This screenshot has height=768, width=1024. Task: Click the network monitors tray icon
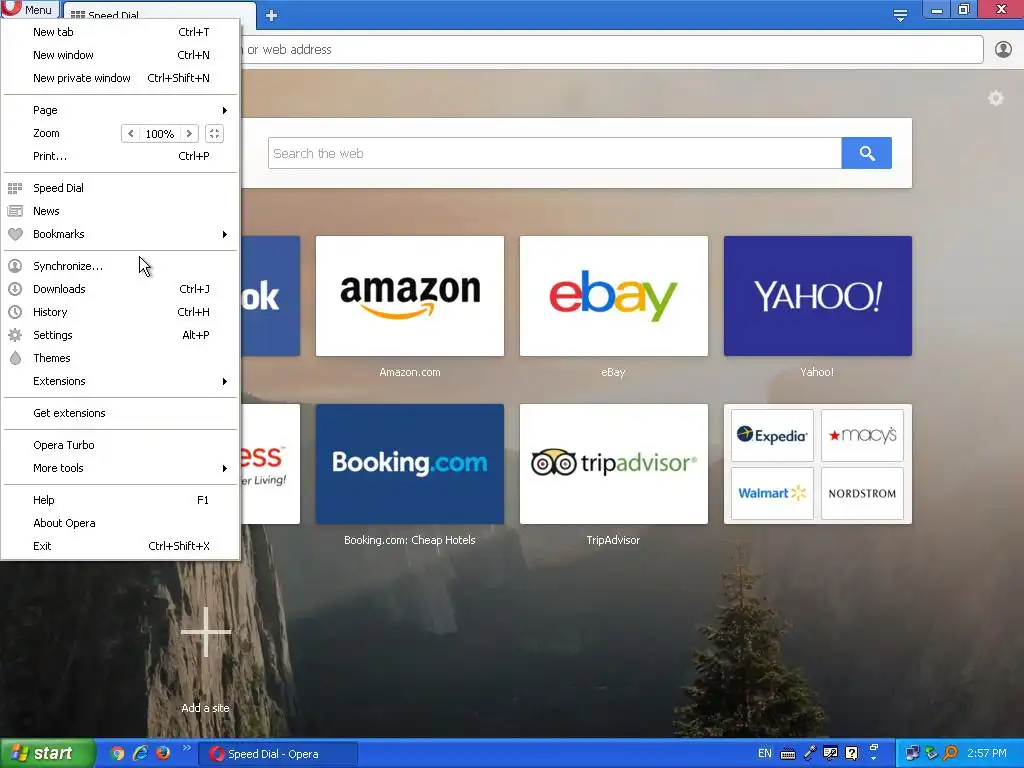pos(912,753)
